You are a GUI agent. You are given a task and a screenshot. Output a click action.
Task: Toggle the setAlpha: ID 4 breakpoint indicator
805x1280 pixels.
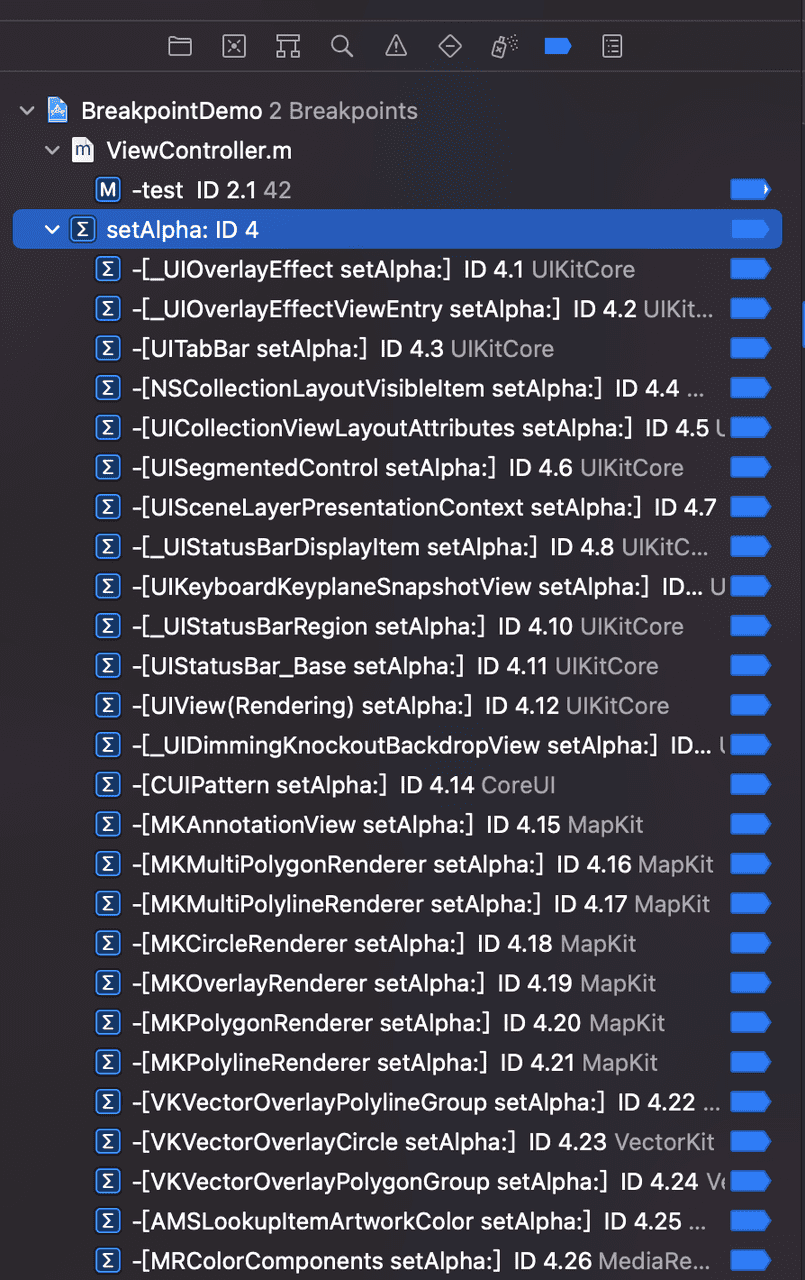(750, 230)
